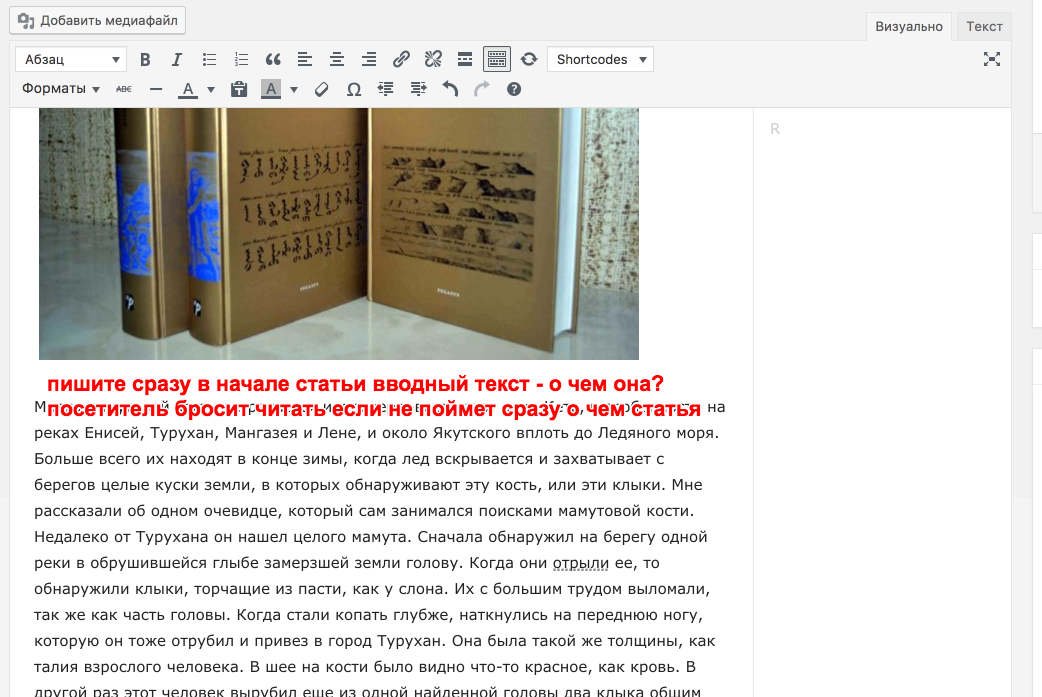Undo the last action

[x=450, y=89]
